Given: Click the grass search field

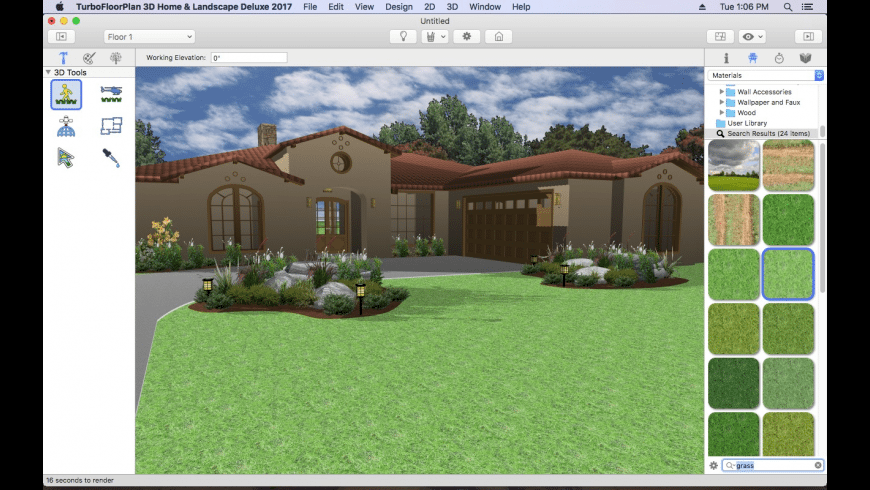Looking at the screenshot, I should (772, 466).
